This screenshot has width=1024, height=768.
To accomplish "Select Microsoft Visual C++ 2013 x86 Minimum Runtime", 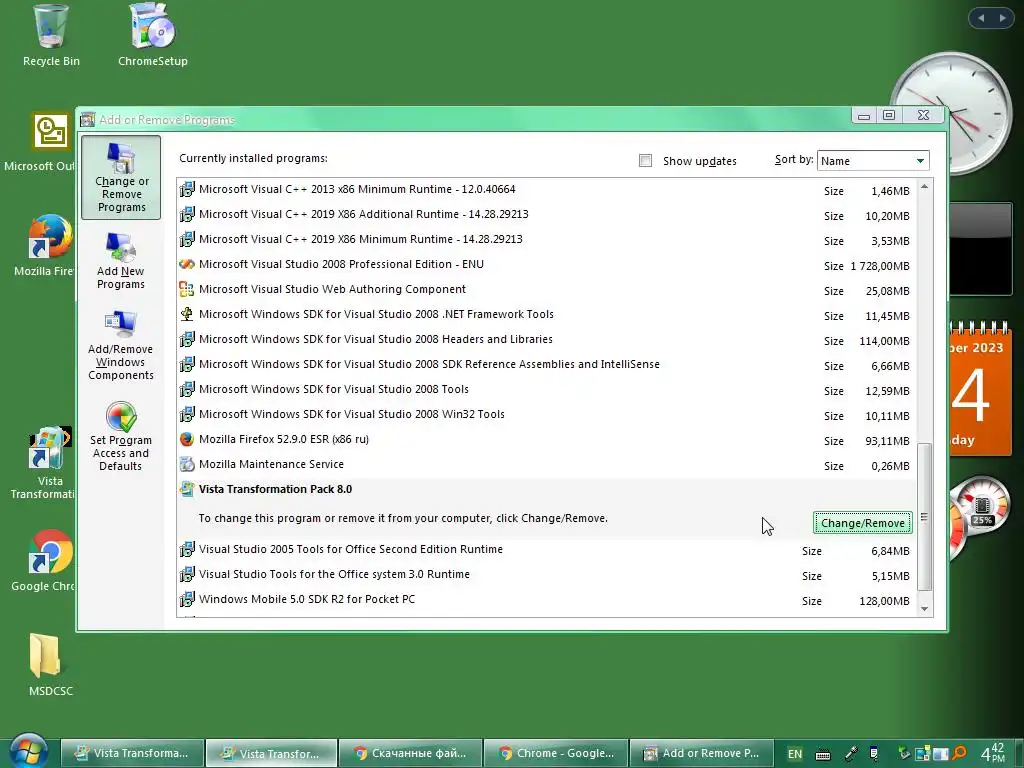I will [547, 189].
